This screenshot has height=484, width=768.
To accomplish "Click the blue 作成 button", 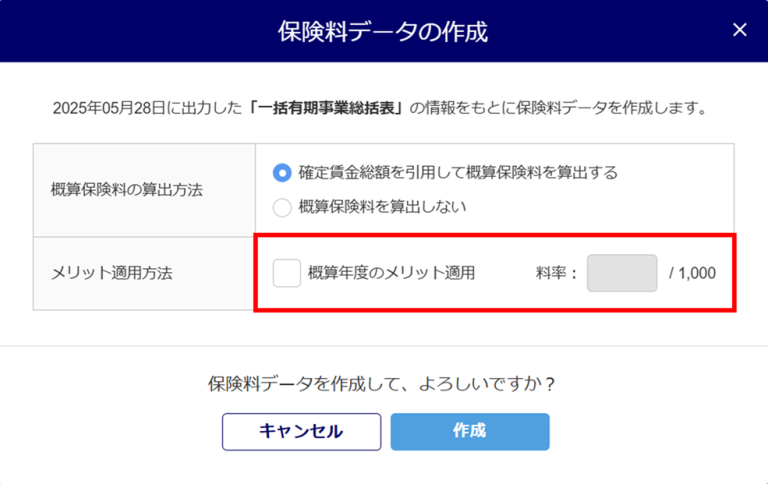I will [469, 431].
